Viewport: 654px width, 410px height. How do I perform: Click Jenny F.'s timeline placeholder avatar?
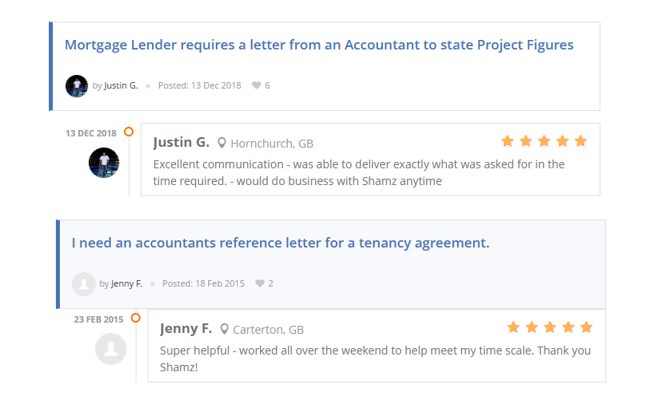[111, 349]
